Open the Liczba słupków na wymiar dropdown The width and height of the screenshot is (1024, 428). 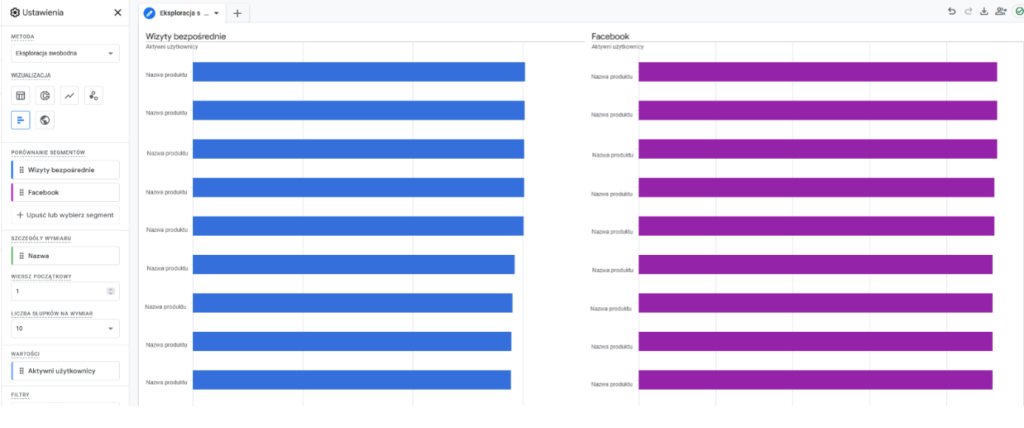point(65,329)
